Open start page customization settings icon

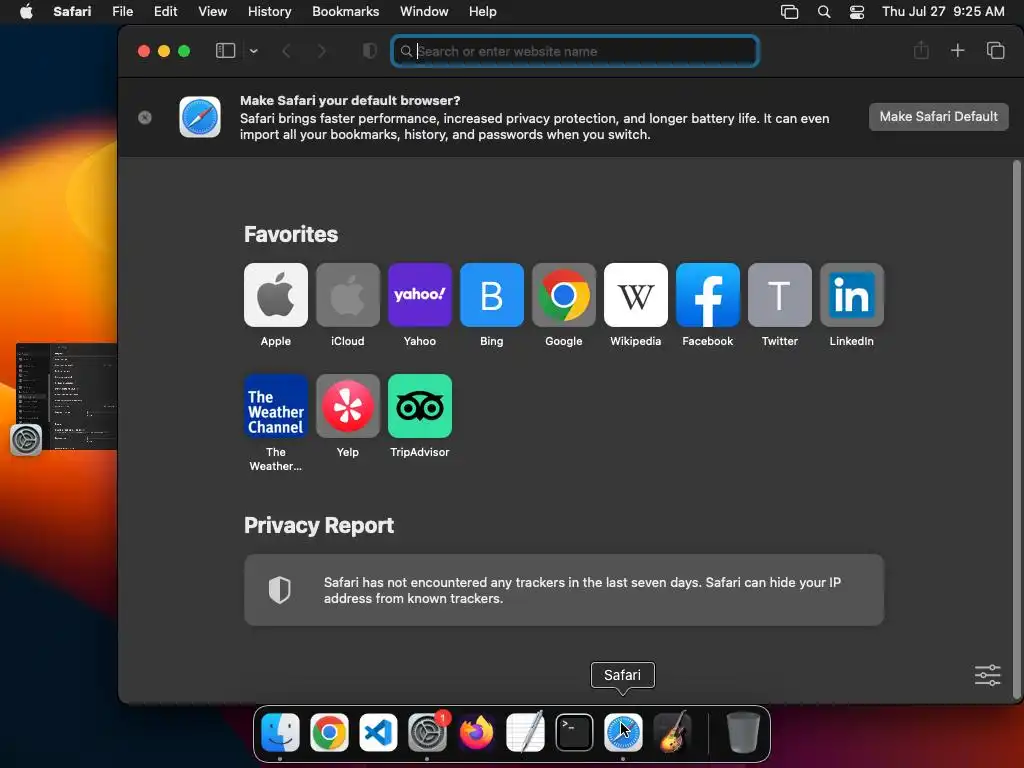987,675
